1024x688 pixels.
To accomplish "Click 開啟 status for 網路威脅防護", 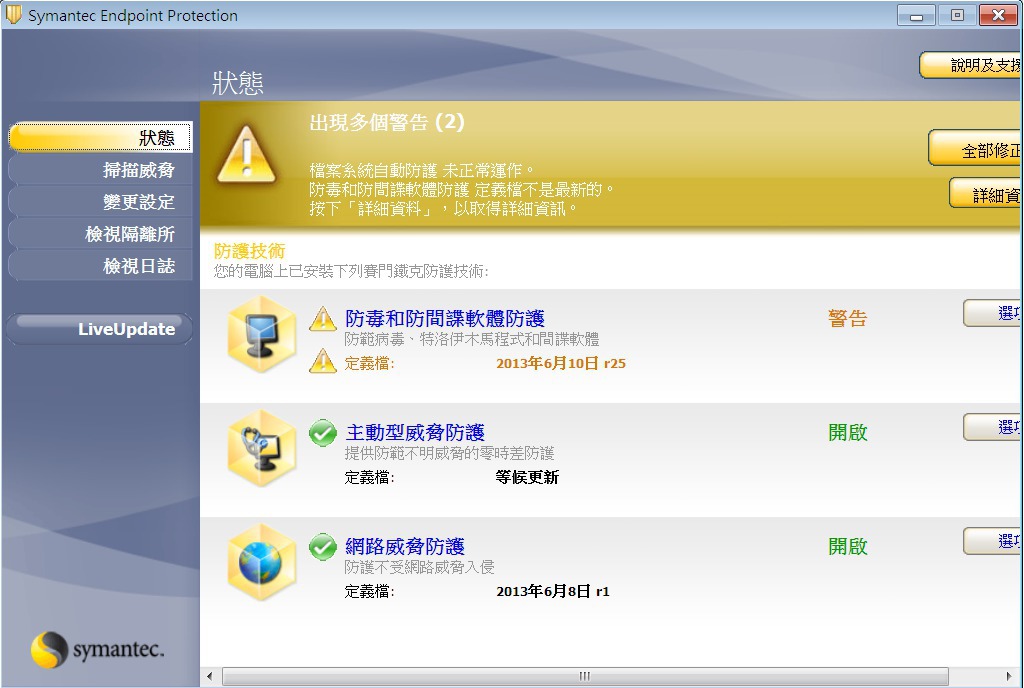I will tap(848, 546).
